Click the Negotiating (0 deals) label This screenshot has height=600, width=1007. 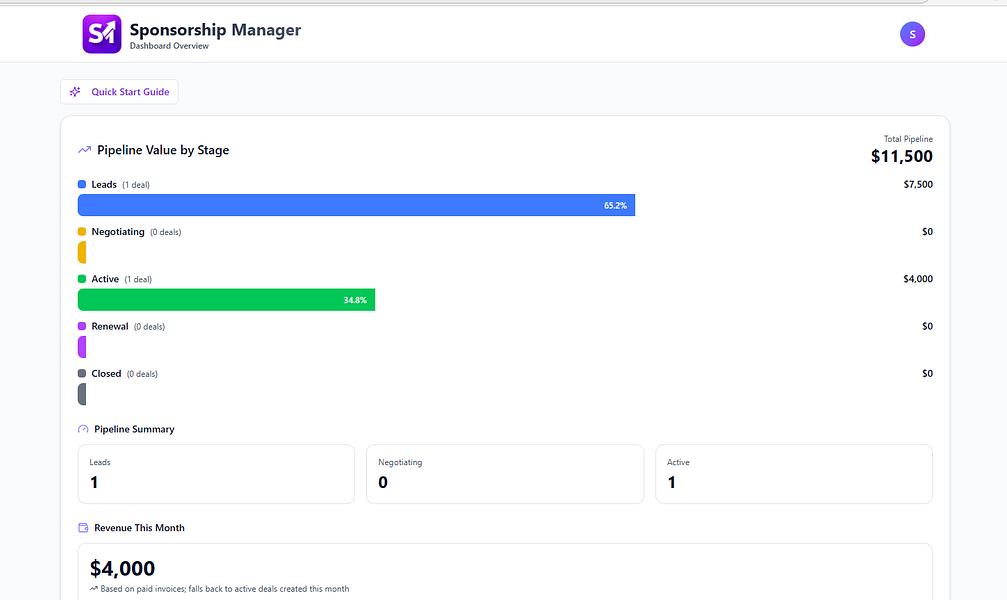[x=136, y=232]
